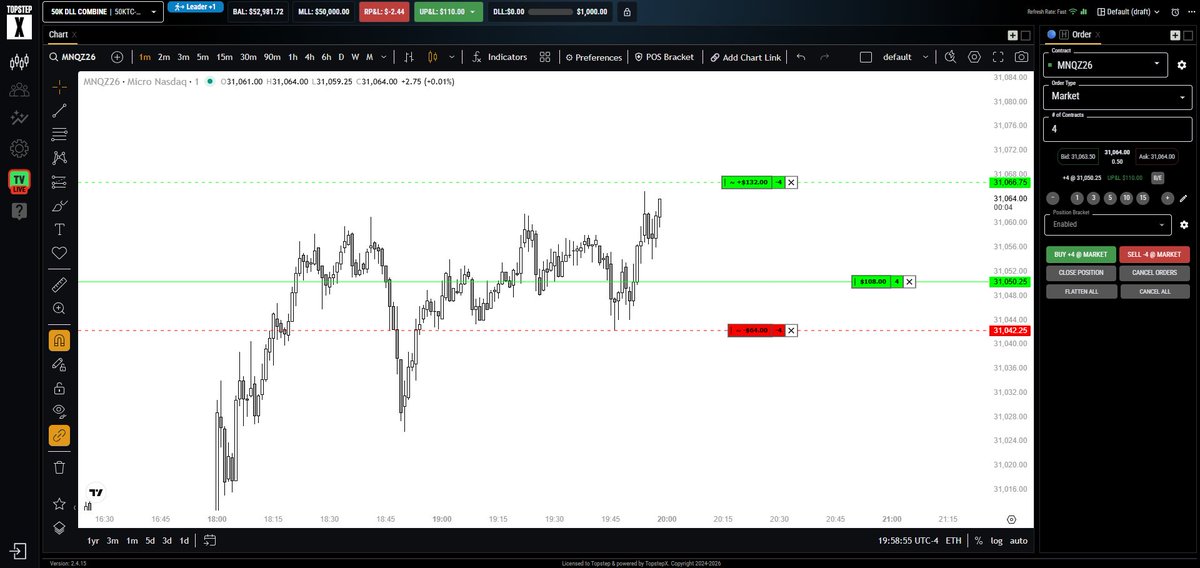Set quantity preset to 10 contracts

[1126, 198]
